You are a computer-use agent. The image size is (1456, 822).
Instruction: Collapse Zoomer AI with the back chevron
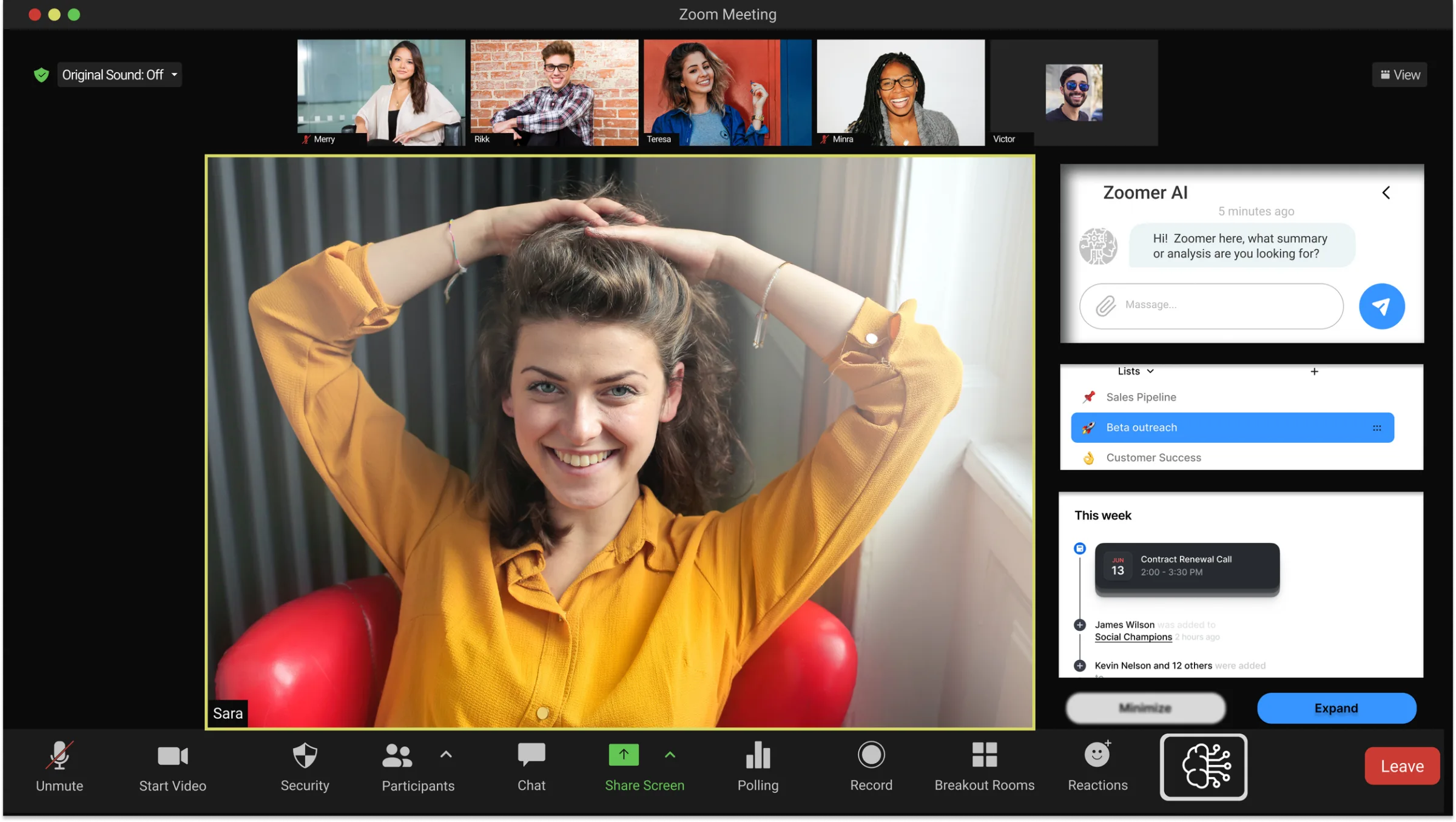(x=1386, y=192)
